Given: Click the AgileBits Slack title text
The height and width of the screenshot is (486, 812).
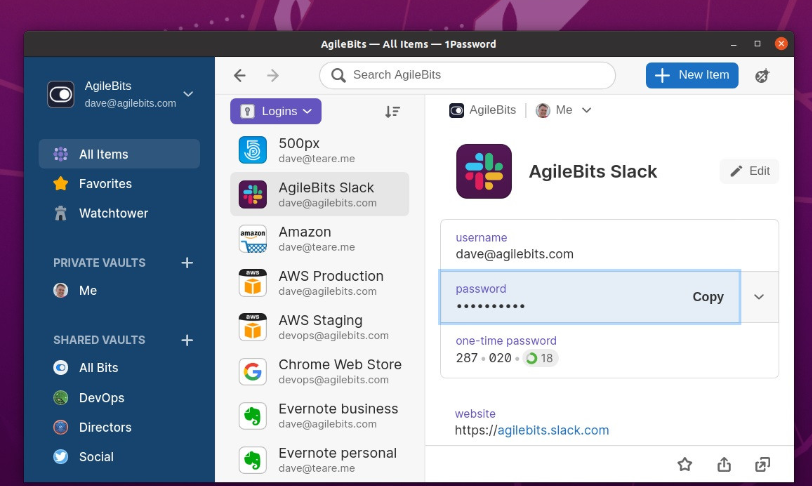Looking at the screenshot, I should [592, 171].
